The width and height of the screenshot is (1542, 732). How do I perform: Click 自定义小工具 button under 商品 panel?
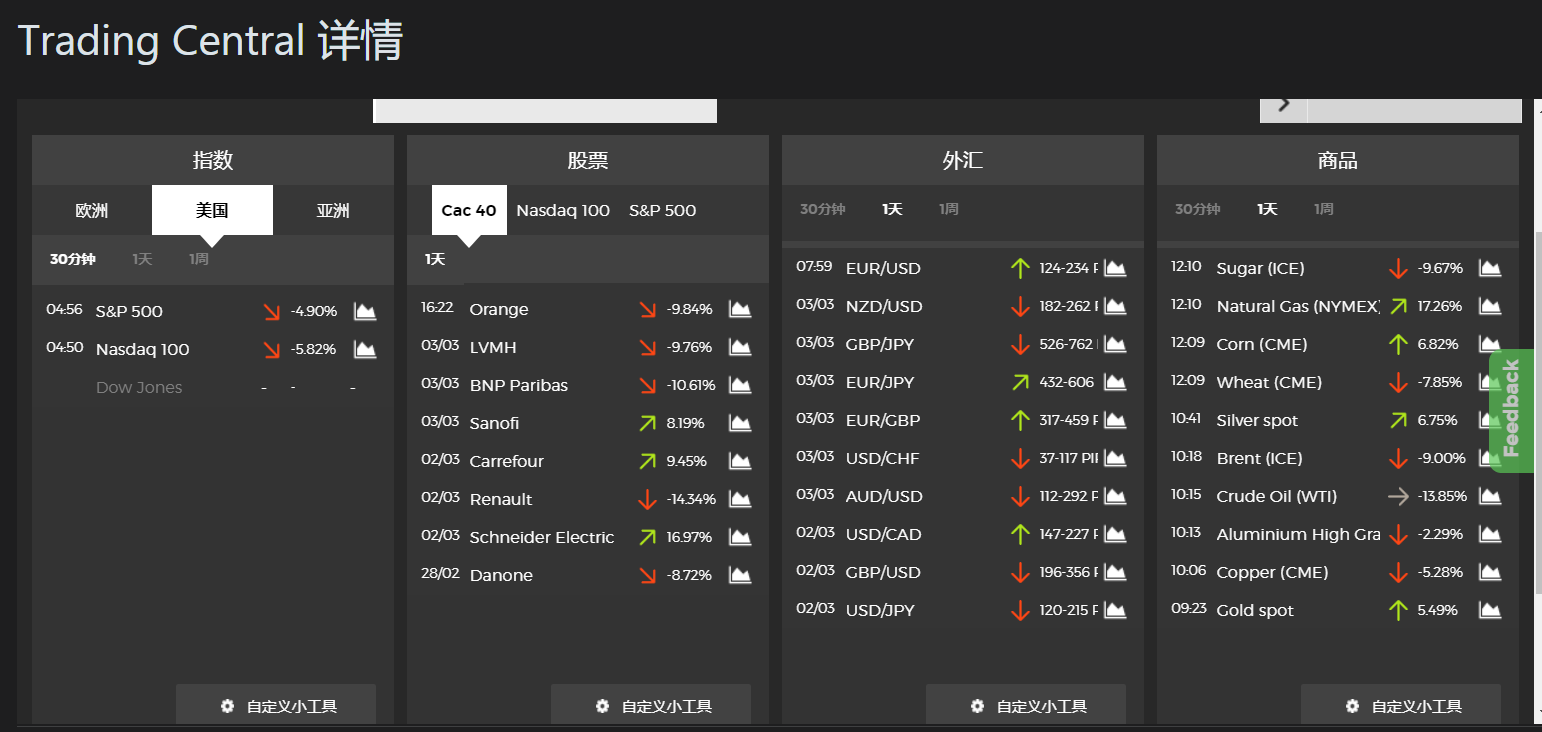coord(1401,705)
